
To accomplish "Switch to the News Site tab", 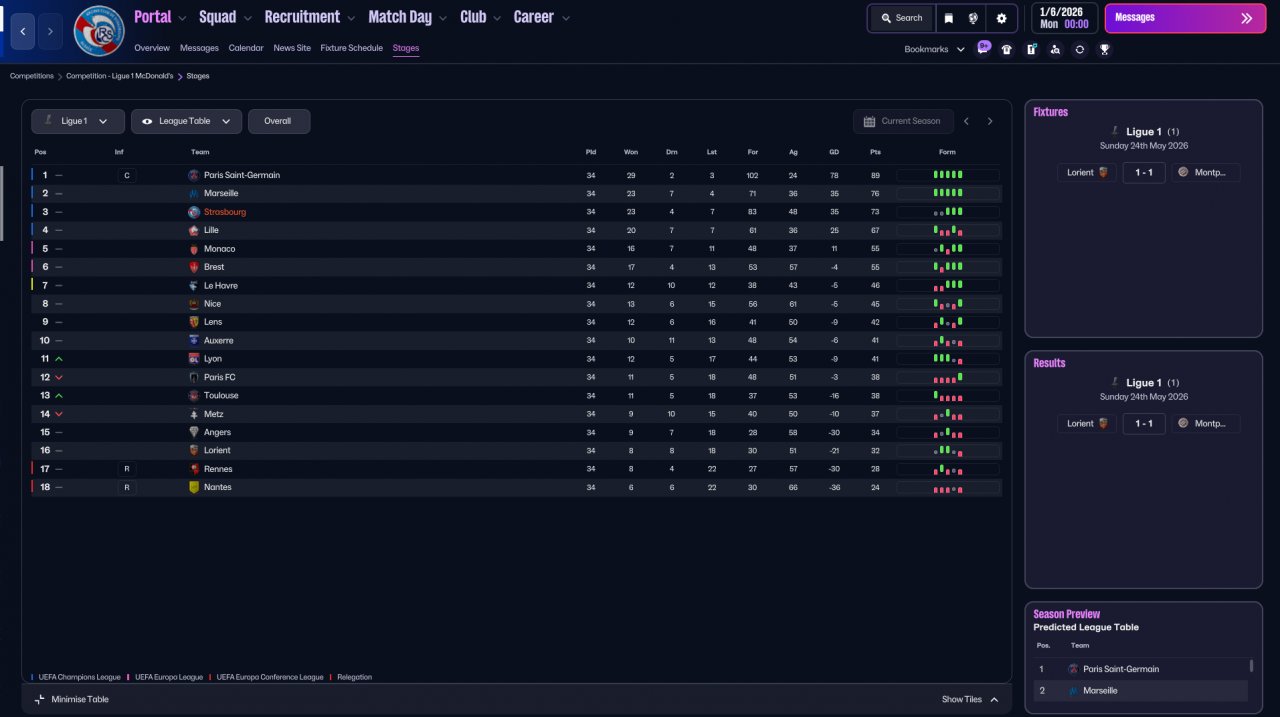I will point(292,48).
